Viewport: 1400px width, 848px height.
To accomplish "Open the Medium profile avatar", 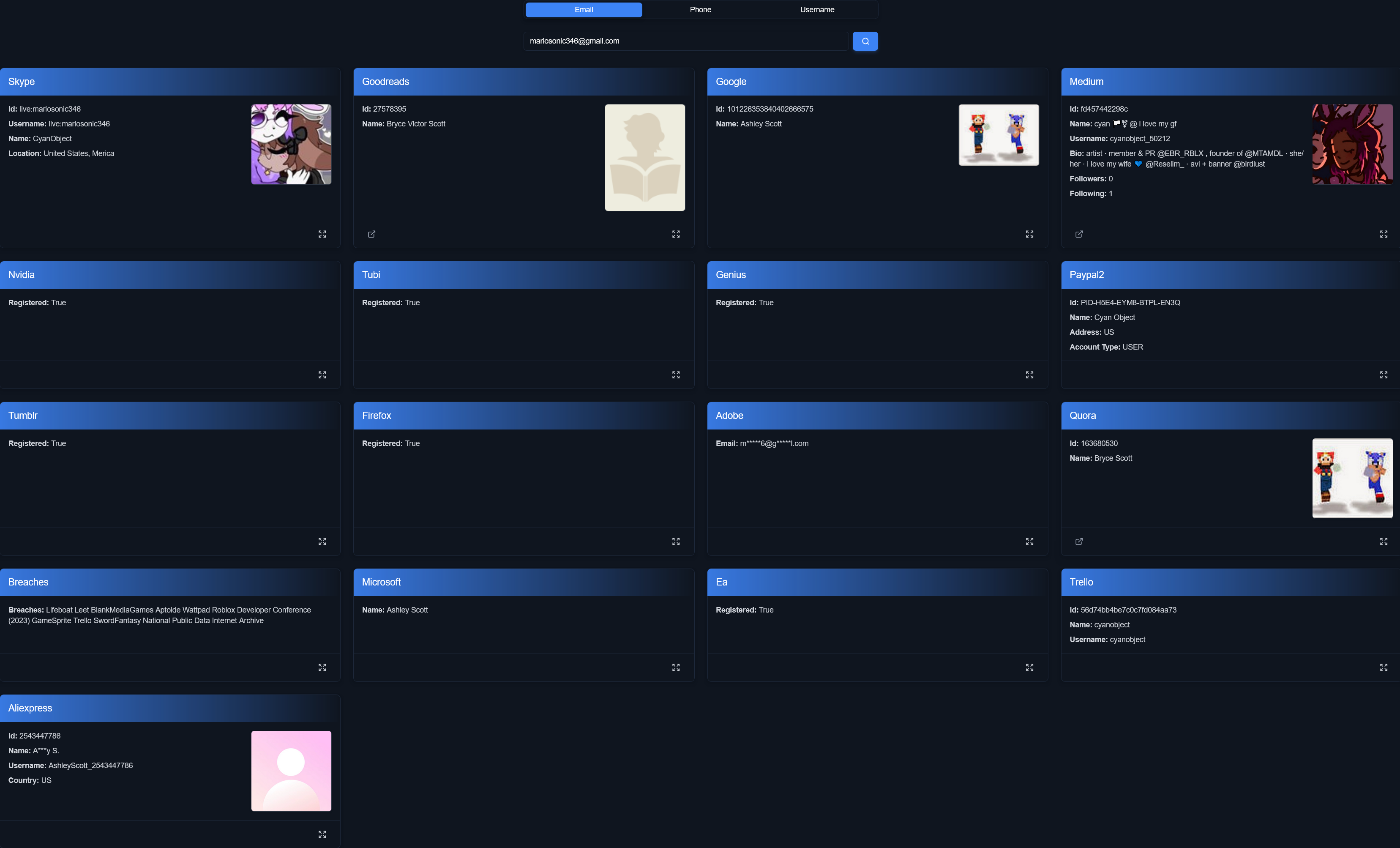I will (1352, 145).
